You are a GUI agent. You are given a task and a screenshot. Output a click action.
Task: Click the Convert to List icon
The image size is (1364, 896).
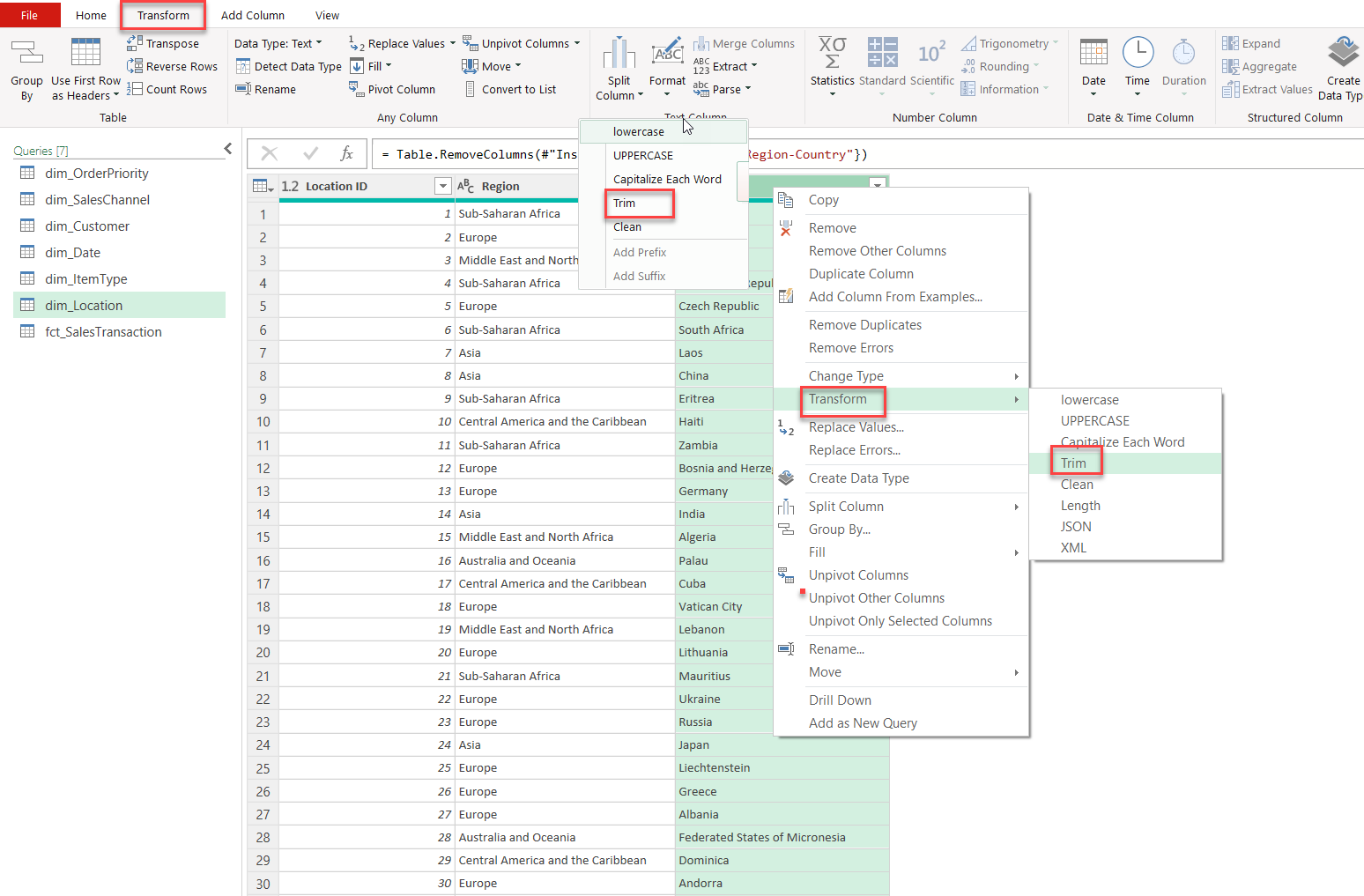tap(470, 89)
